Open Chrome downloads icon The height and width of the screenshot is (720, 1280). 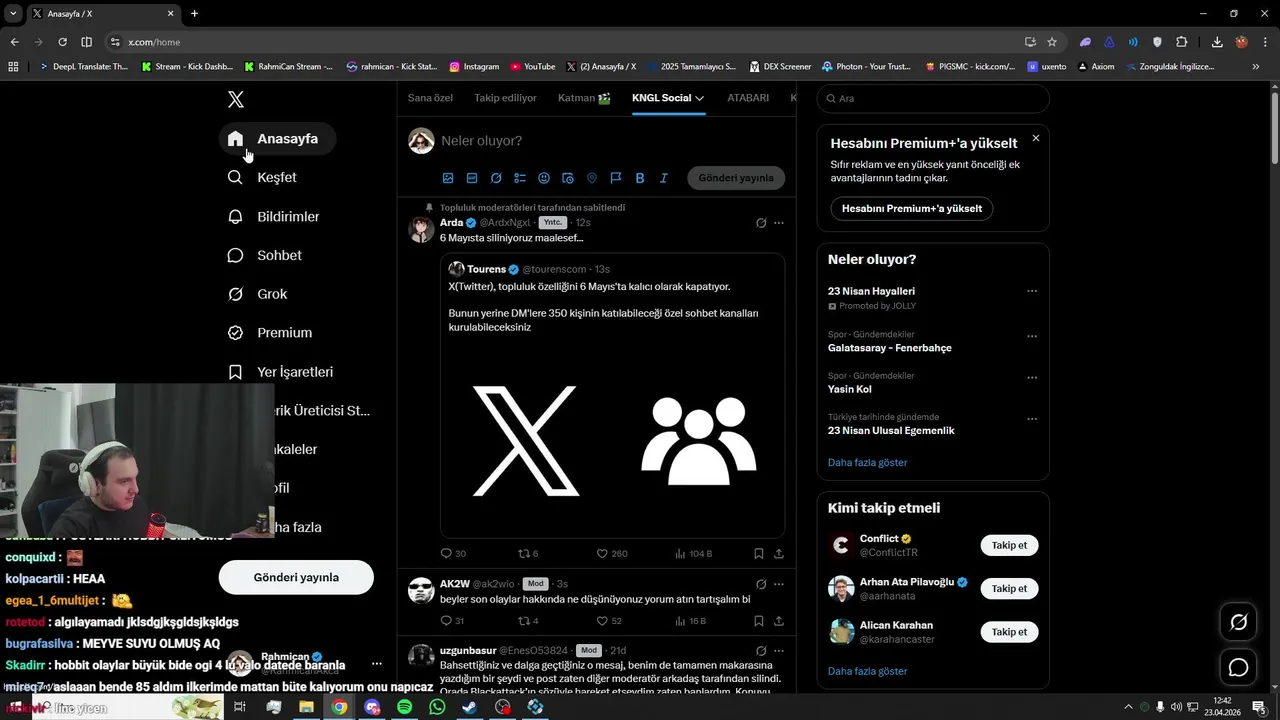pyautogui.click(x=1217, y=42)
